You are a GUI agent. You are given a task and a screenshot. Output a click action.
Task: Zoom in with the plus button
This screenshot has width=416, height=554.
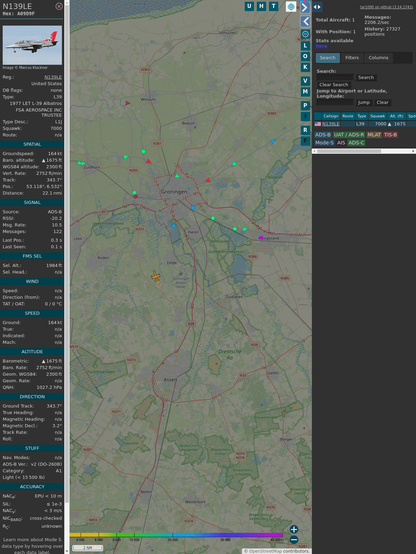[294, 529]
